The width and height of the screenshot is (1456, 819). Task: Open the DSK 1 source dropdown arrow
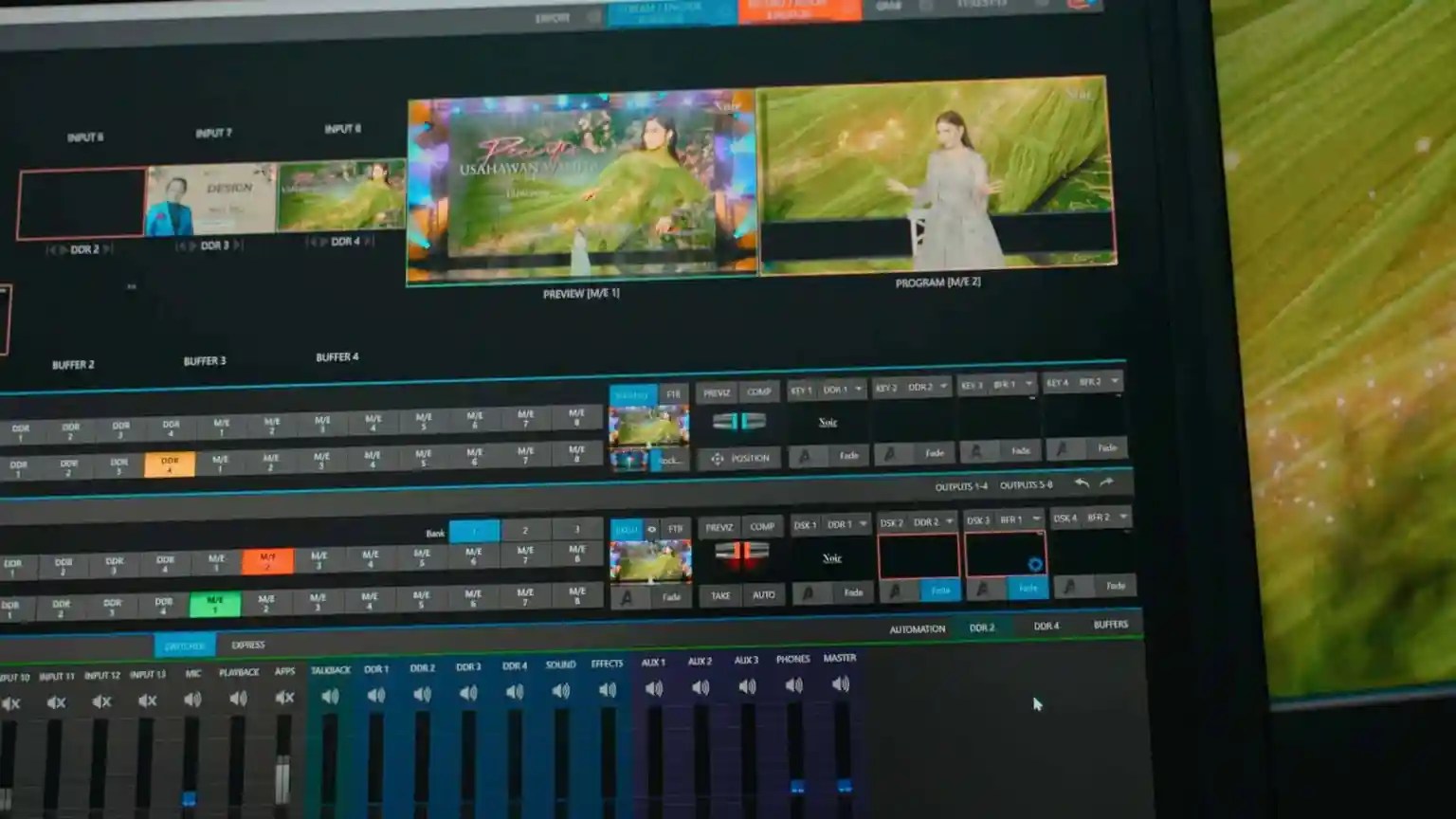[863, 524]
